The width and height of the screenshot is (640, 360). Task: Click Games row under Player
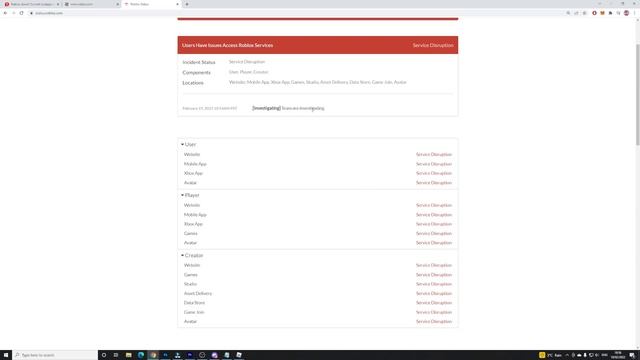pos(318,233)
